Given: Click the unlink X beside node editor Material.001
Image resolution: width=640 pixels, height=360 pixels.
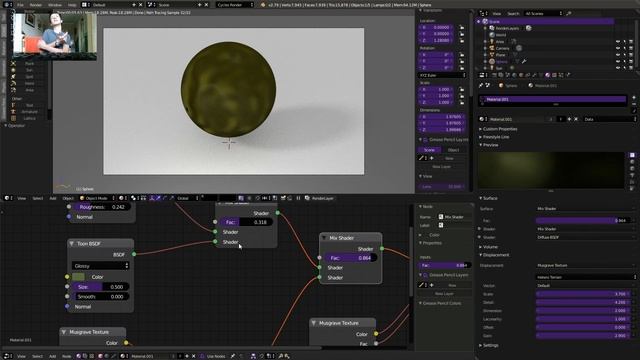Looking at the screenshot, I should coord(193,356).
